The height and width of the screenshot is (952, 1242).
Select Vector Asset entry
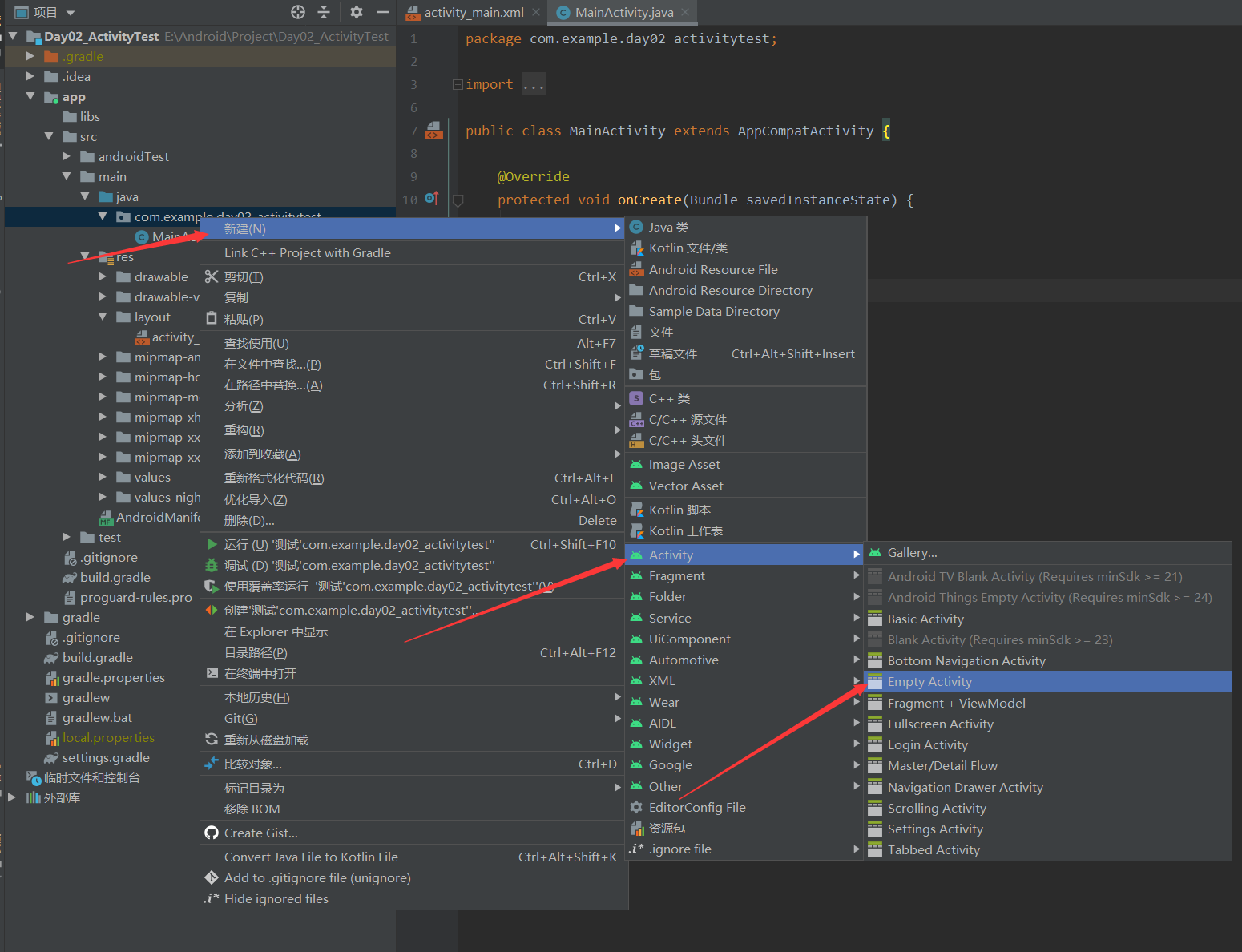point(746,486)
